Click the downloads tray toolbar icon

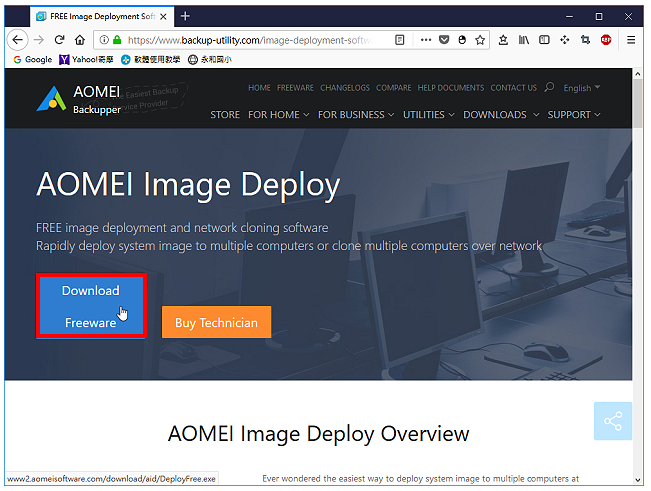click(503, 40)
